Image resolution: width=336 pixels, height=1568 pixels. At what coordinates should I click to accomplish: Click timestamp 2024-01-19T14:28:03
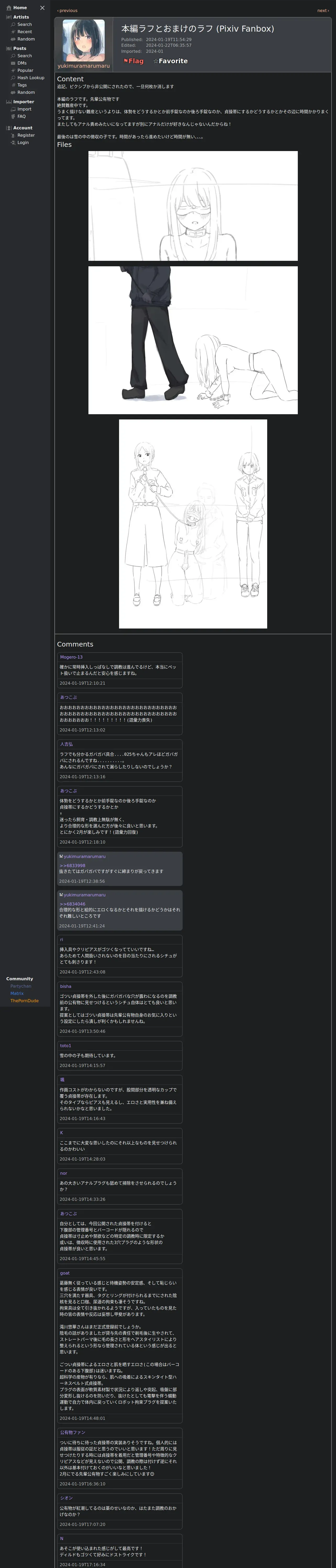pyautogui.click(x=82, y=1159)
